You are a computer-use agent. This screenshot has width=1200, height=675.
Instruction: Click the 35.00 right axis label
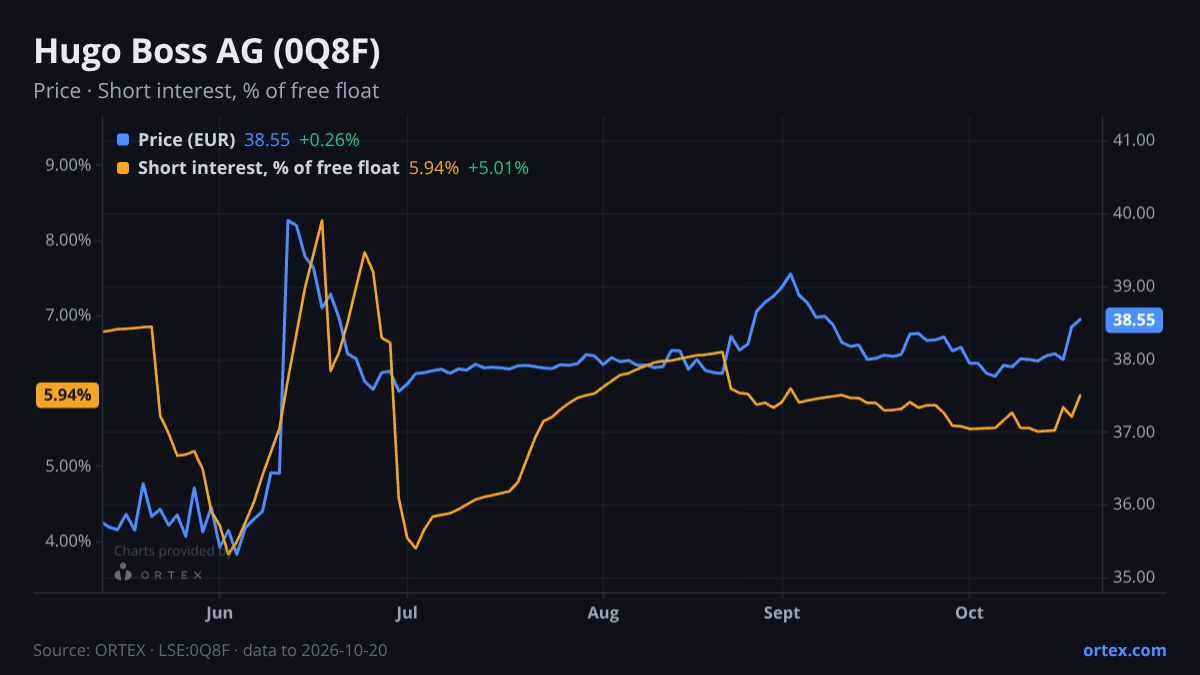[x=1133, y=577]
